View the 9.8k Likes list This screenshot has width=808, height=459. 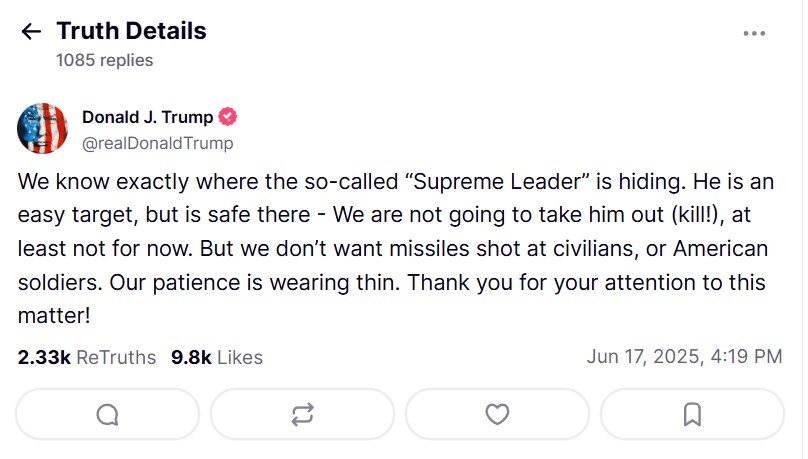pyautogui.click(x=217, y=357)
